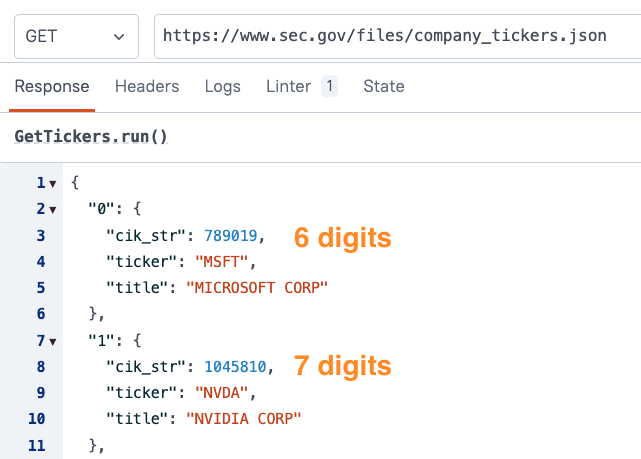Click the GetTickers.run() heading
The height and width of the screenshot is (459, 641).
(x=91, y=135)
